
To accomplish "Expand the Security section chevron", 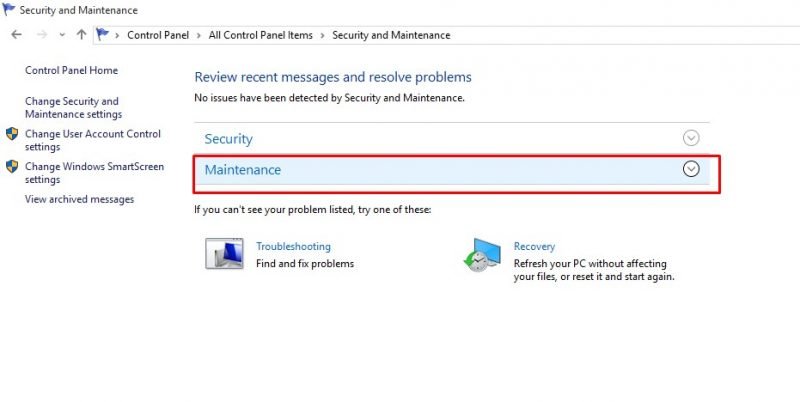I will [x=690, y=138].
